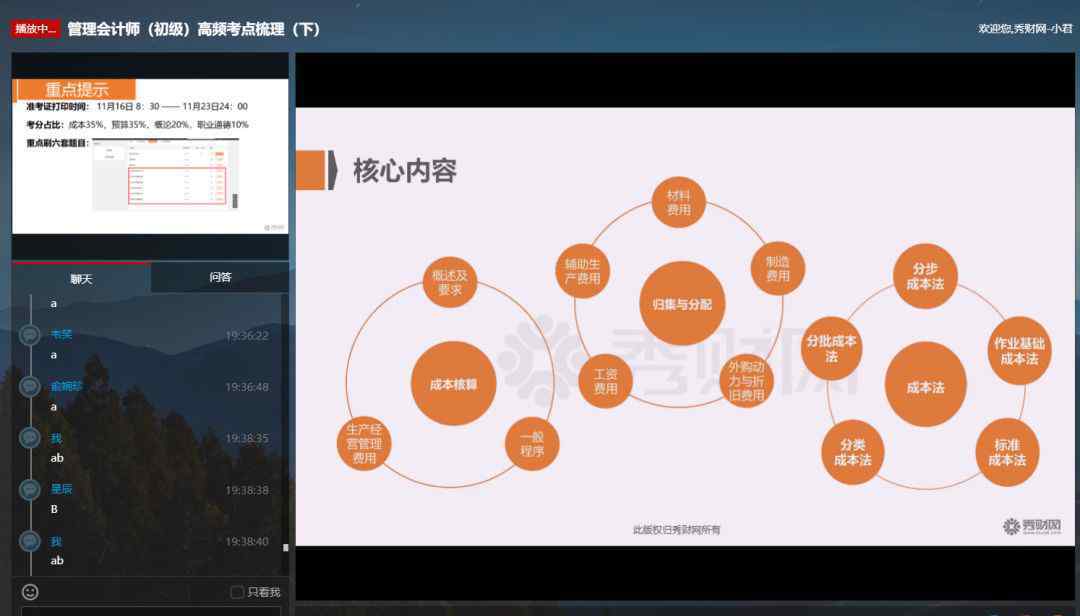Click the 成本法 center circle on slide

[925, 386]
